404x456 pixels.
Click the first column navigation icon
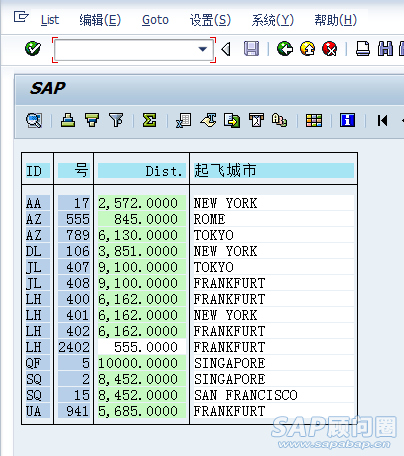[382, 120]
